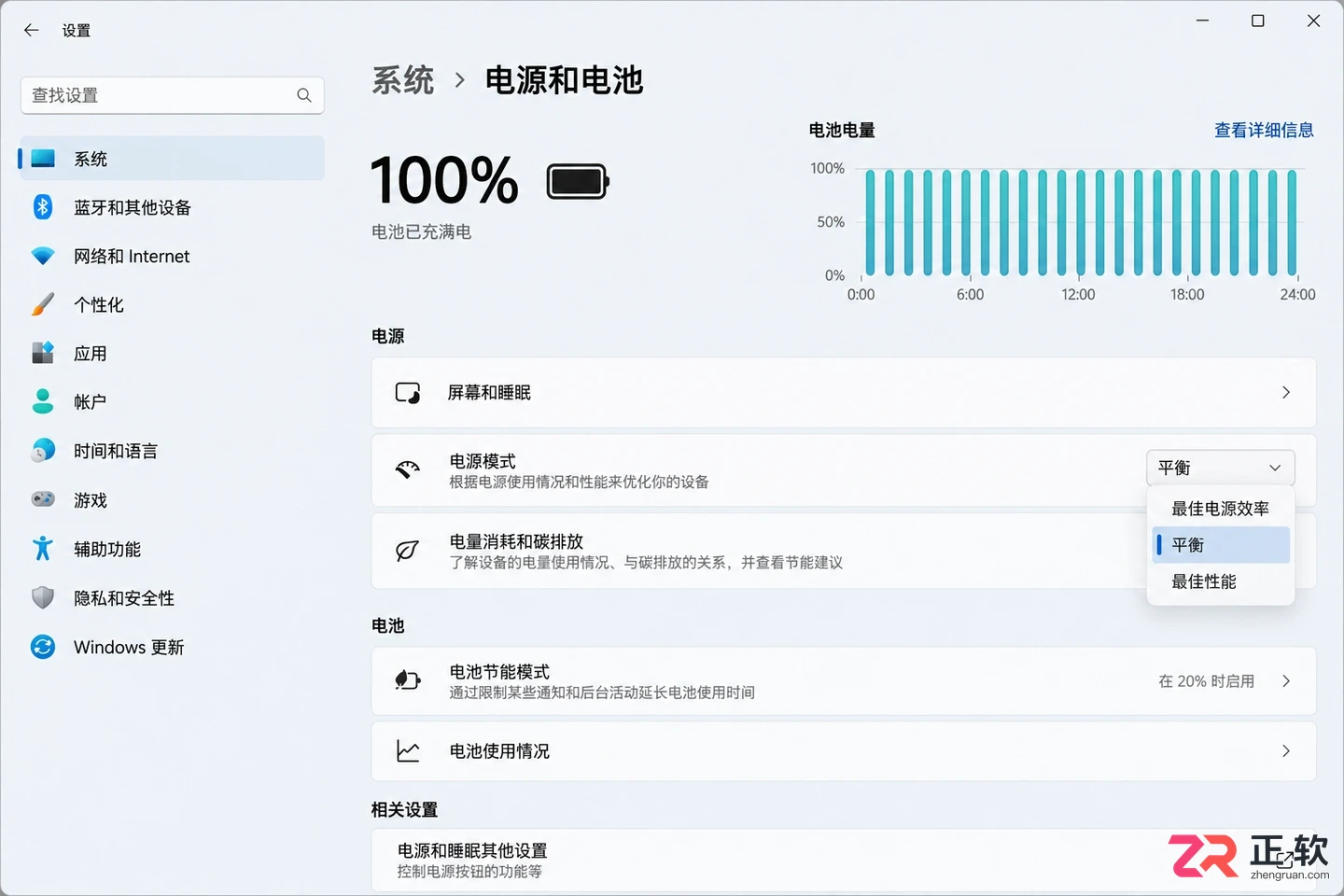Open 时间和语言 settings page

click(172, 451)
